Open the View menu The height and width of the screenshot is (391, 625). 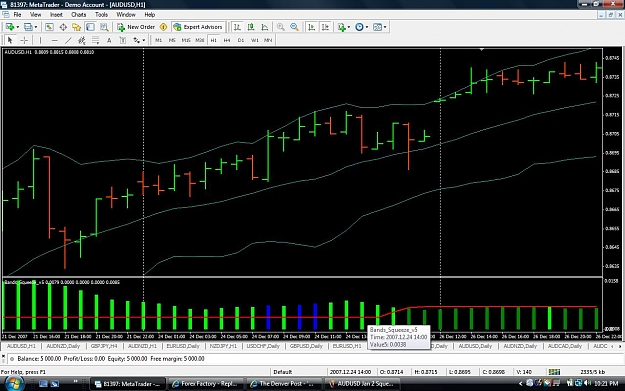[35, 14]
